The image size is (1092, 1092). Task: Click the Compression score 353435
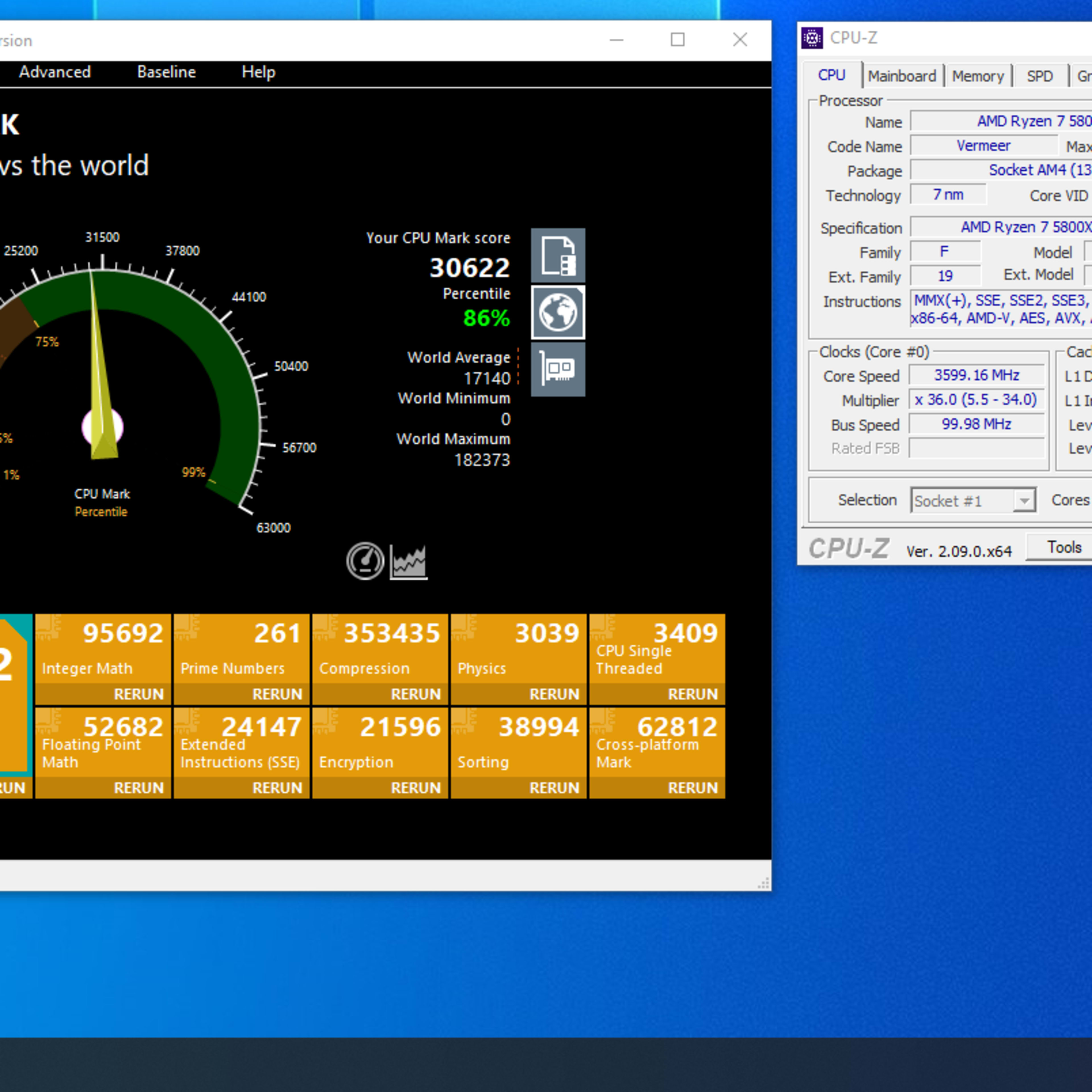(392, 633)
